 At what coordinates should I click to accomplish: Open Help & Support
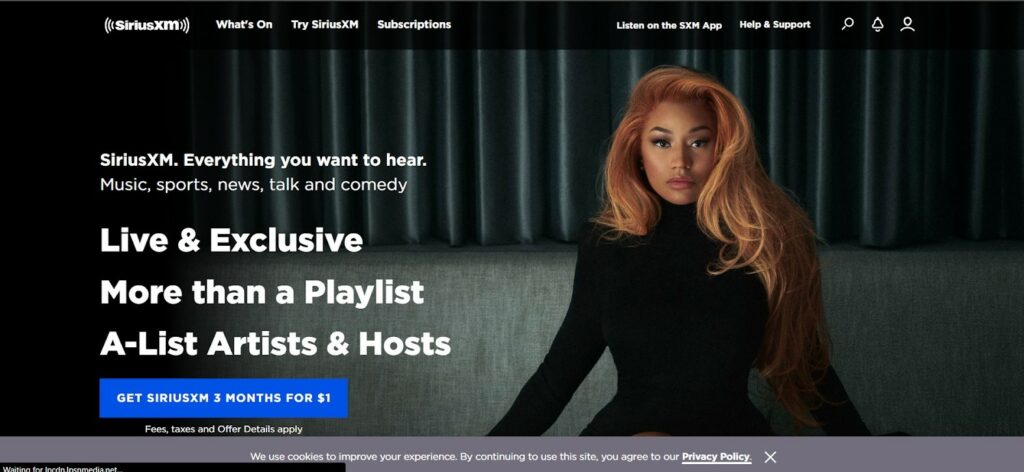tap(775, 24)
